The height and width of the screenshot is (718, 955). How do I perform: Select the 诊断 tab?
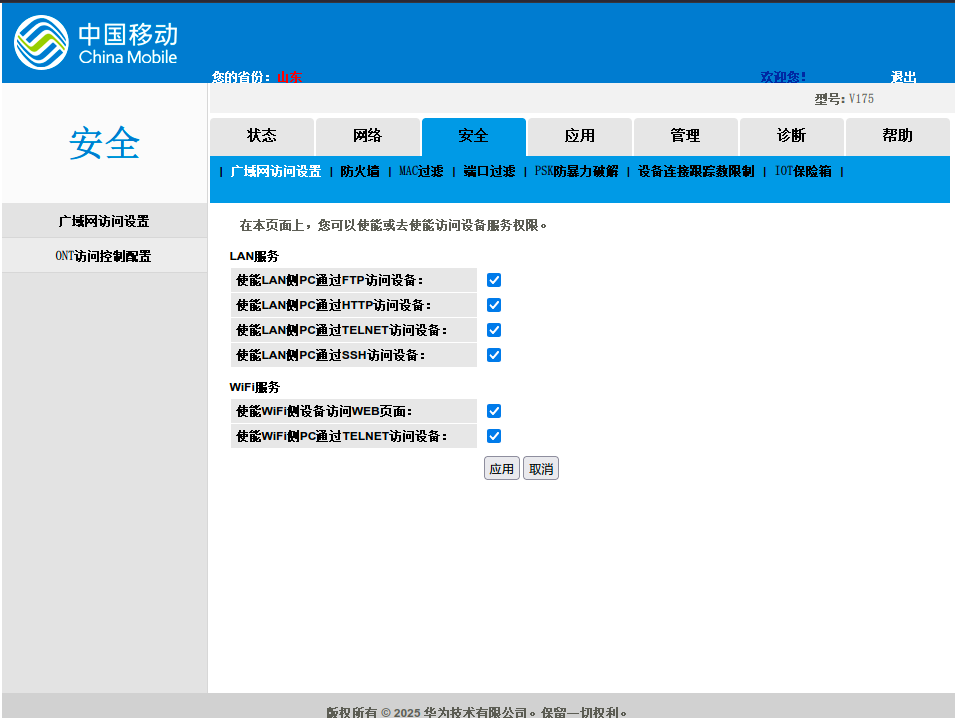[791, 136]
